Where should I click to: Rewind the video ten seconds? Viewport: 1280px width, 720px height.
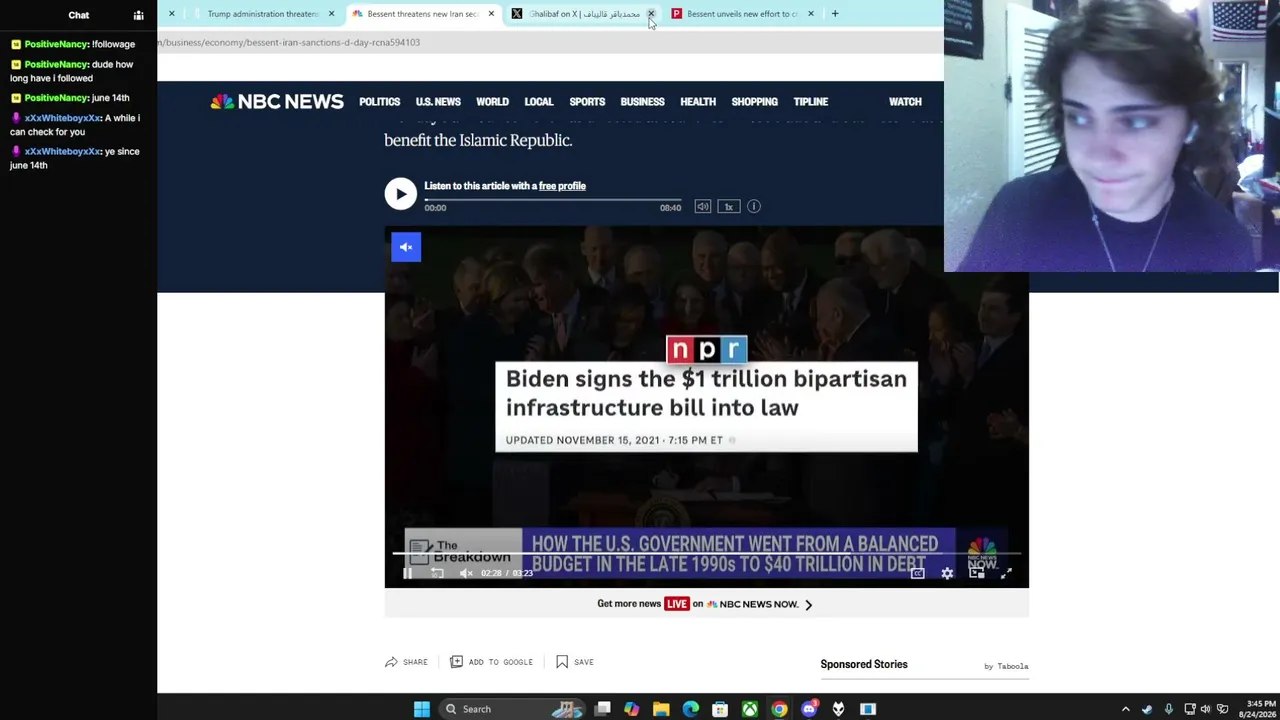click(x=437, y=573)
